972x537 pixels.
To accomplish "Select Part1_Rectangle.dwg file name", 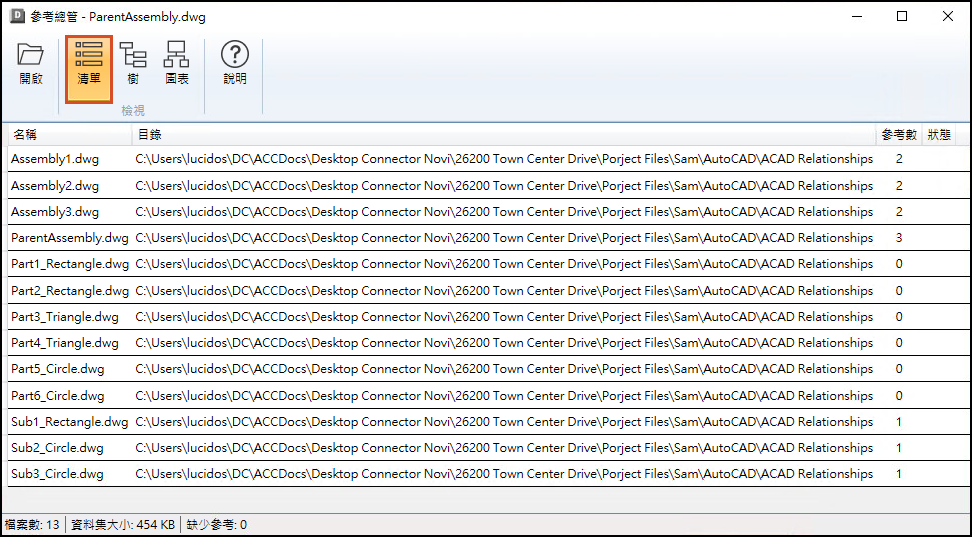I will pos(70,264).
